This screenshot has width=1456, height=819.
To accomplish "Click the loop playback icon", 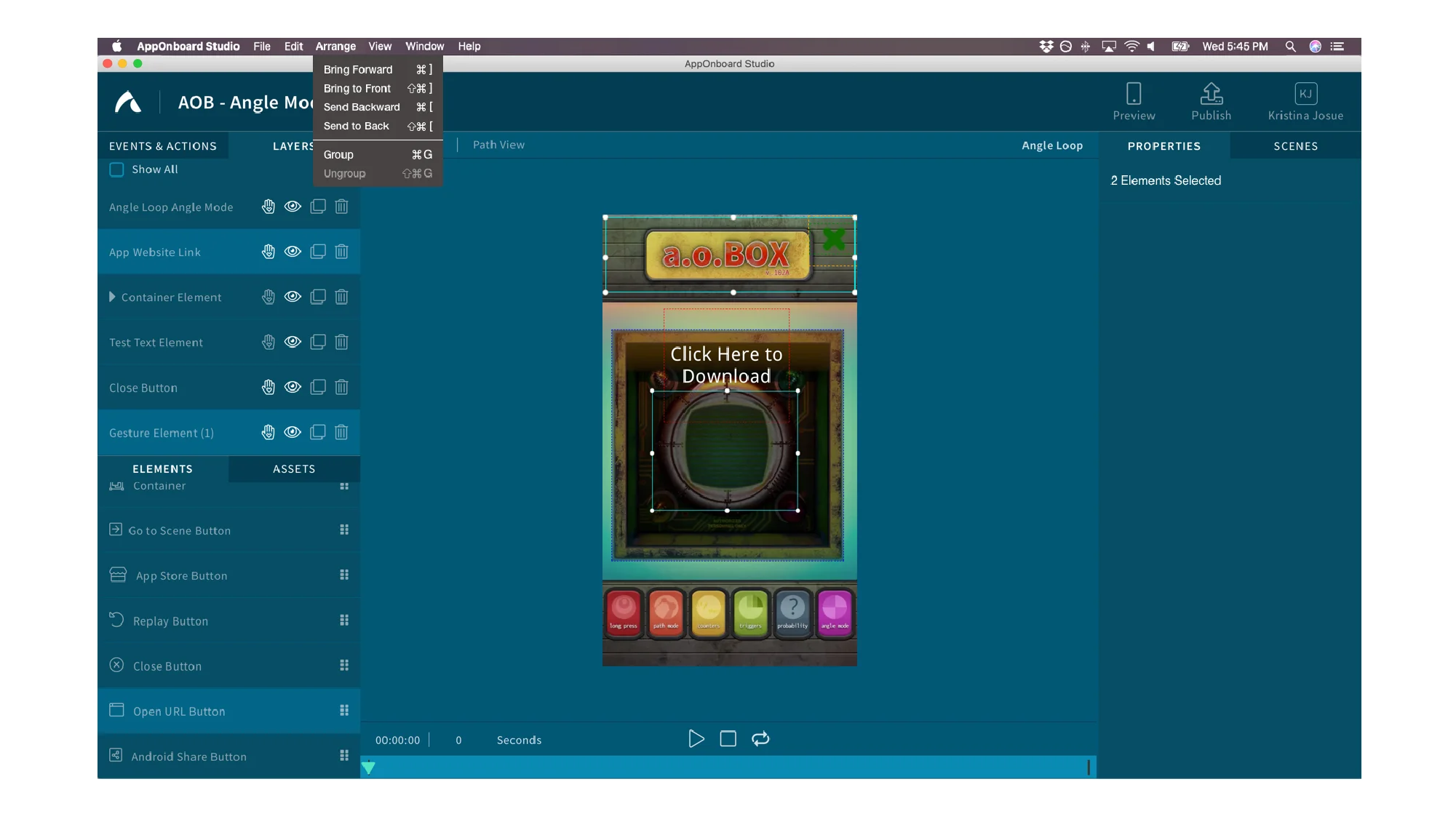I will [x=760, y=739].
